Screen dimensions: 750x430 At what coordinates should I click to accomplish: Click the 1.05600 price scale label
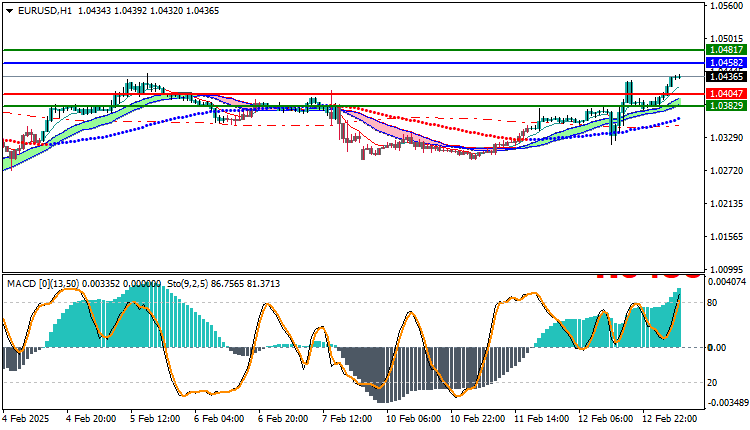point(727,6)
